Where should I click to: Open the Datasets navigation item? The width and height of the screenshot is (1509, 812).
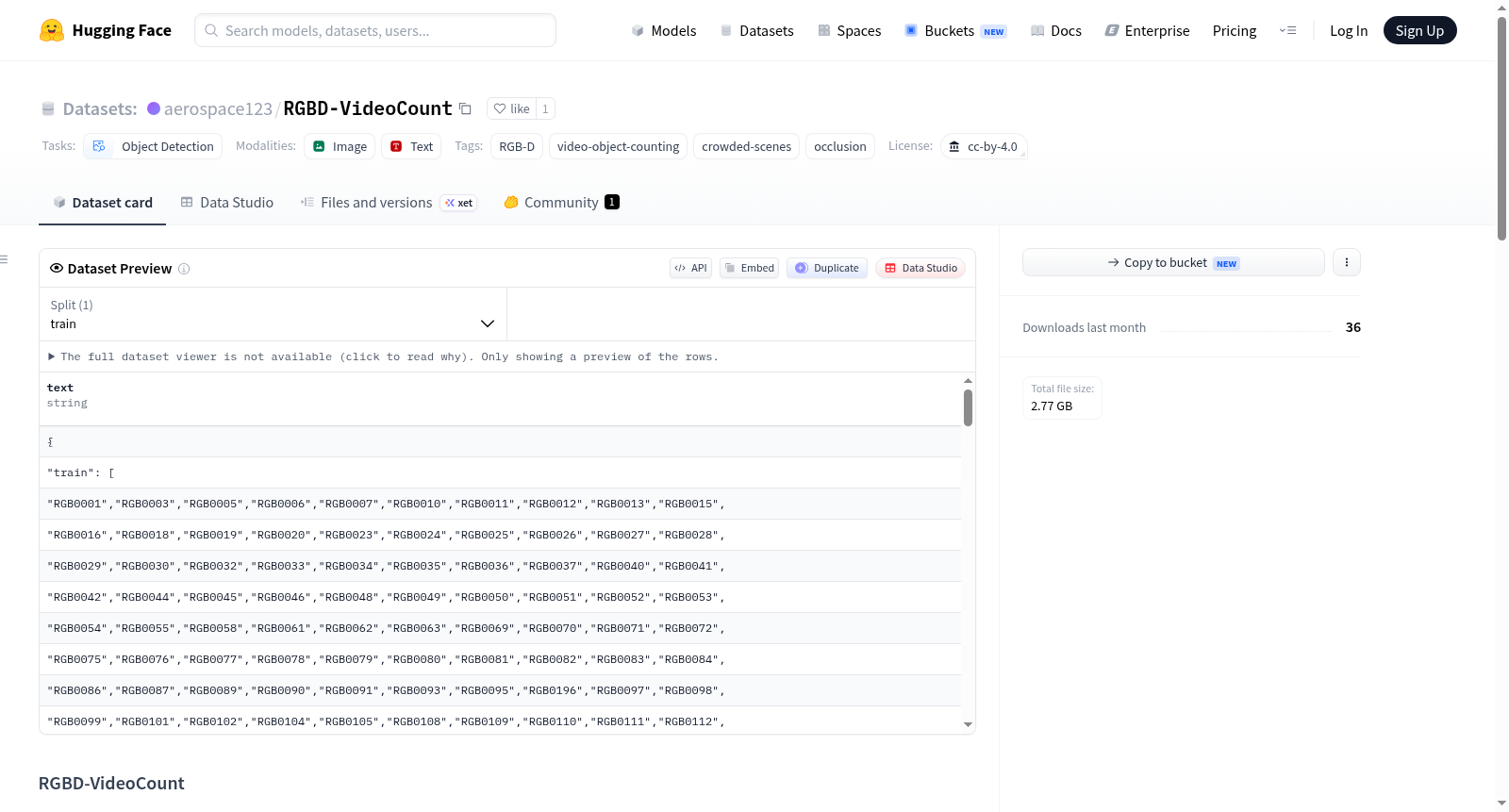pyautogui.click(x=756, y=30)
